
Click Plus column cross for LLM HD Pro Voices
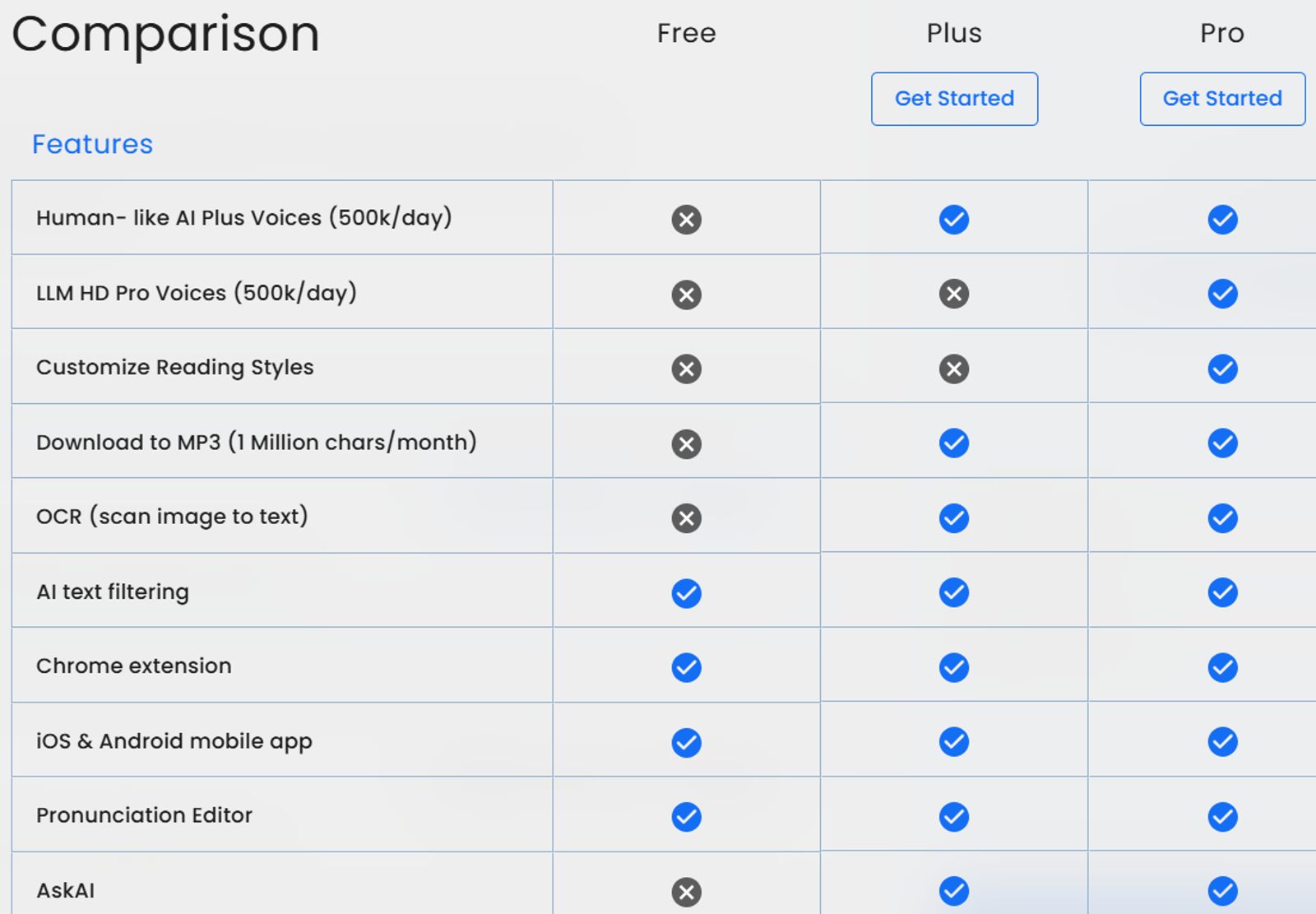point(954,294)
